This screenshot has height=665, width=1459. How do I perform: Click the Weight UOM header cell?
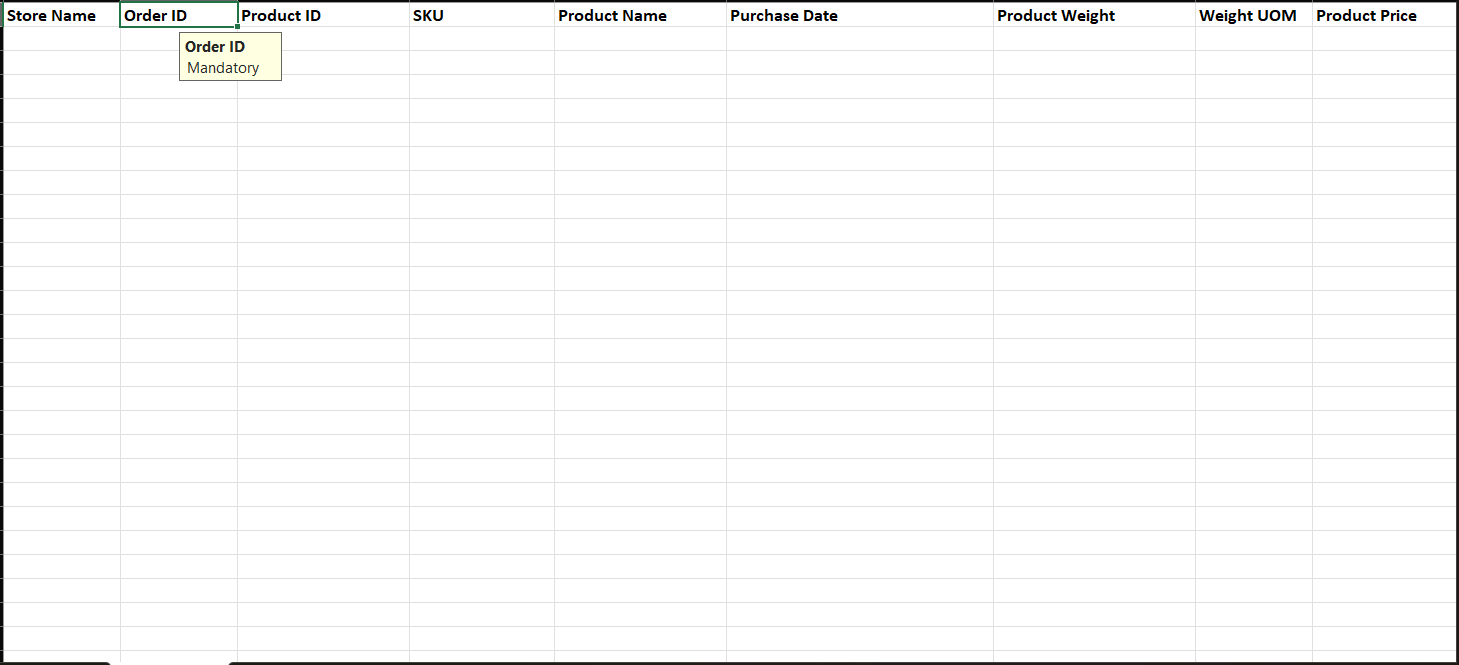click(1253, 15)
